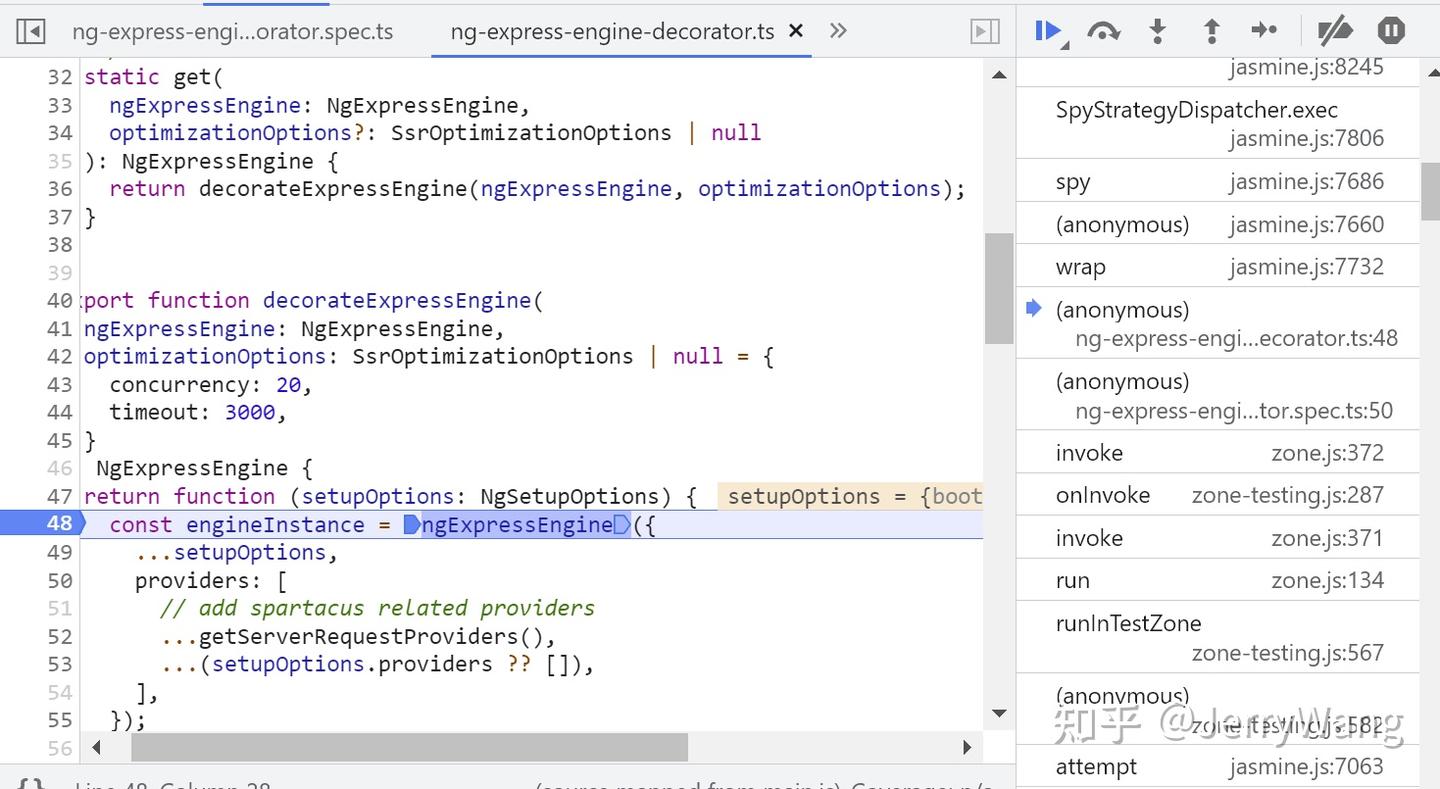
Task: Click the code editor scroll-up arrow
Action: (999, 75)
